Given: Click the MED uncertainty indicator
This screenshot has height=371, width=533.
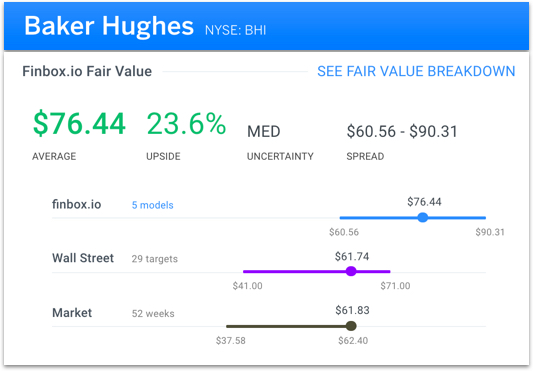Looking at the screenshot, I should click(x=264, y=131).
